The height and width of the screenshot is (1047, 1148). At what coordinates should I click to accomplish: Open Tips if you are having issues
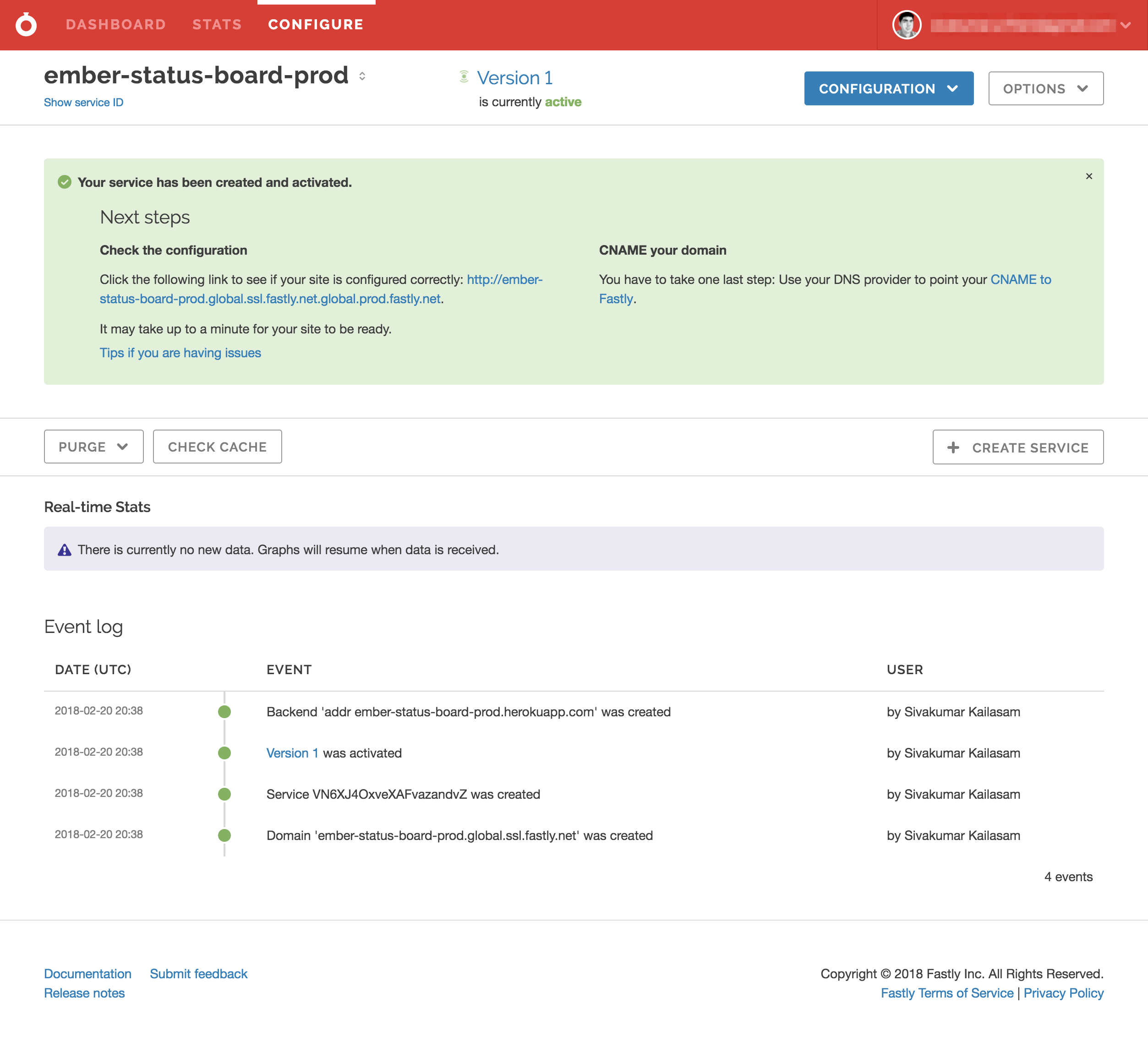click(180, 353)
